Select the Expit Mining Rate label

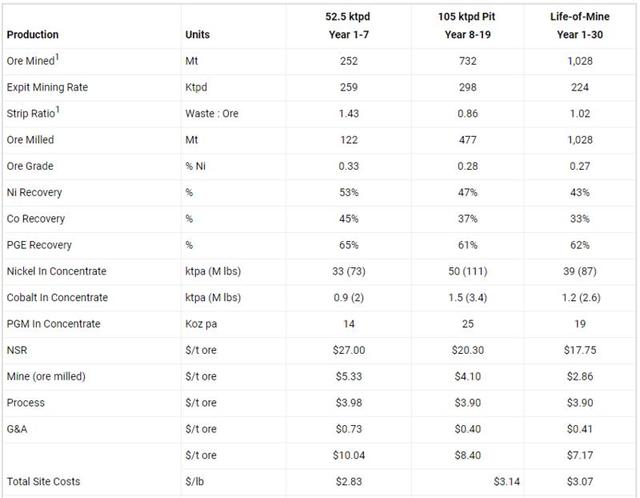pos(47,87)
